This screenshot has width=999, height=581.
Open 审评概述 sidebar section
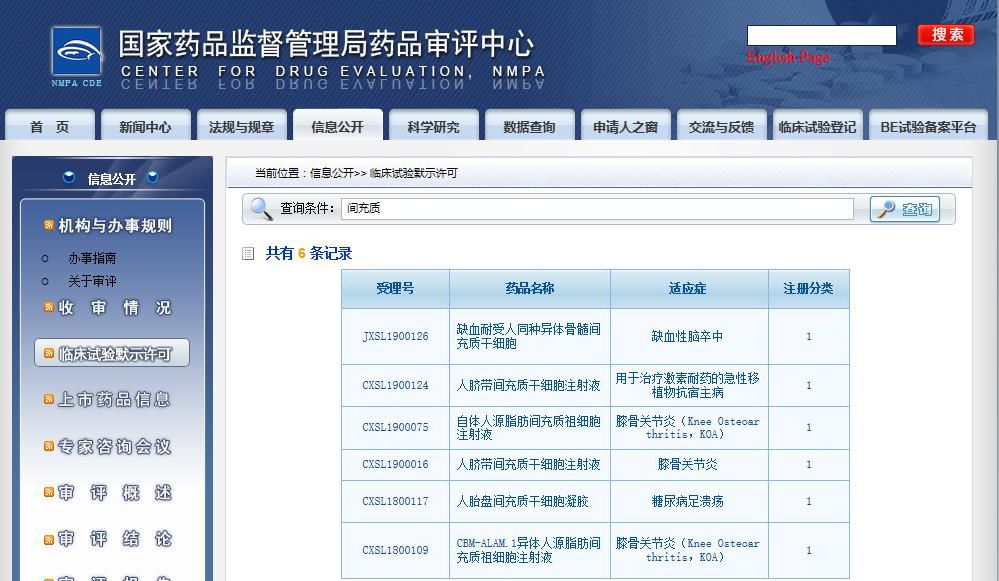pyautogui.click(x=115, y=492)
